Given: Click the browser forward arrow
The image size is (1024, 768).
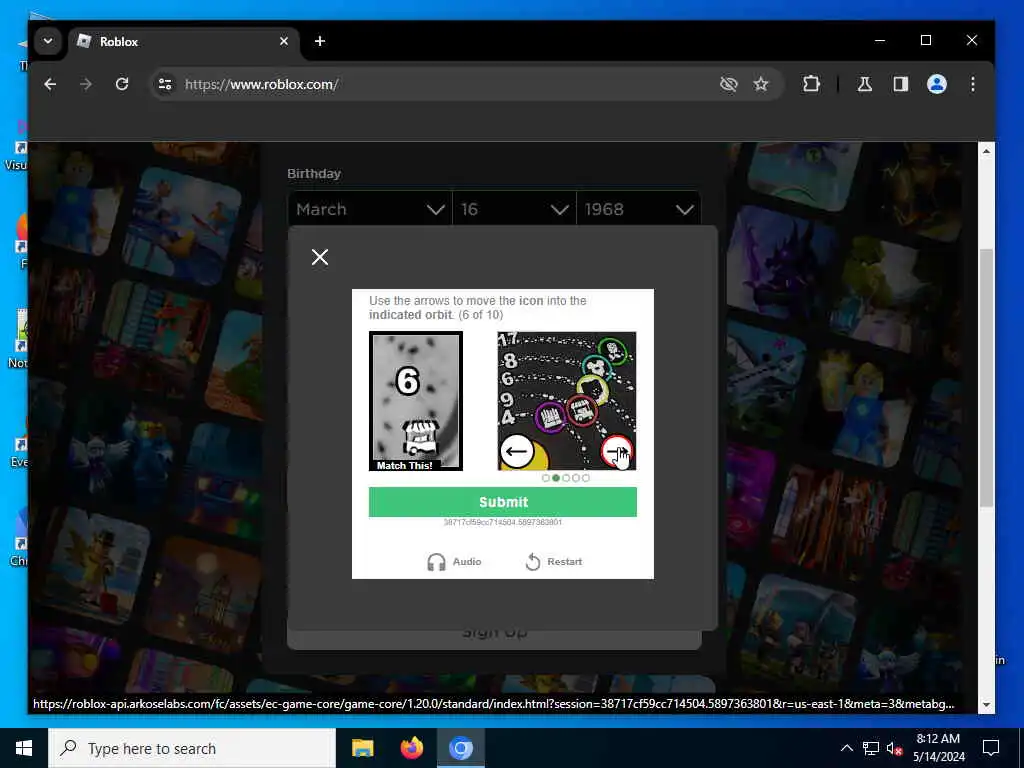Looking at the screenshot, I should [86, 84].
